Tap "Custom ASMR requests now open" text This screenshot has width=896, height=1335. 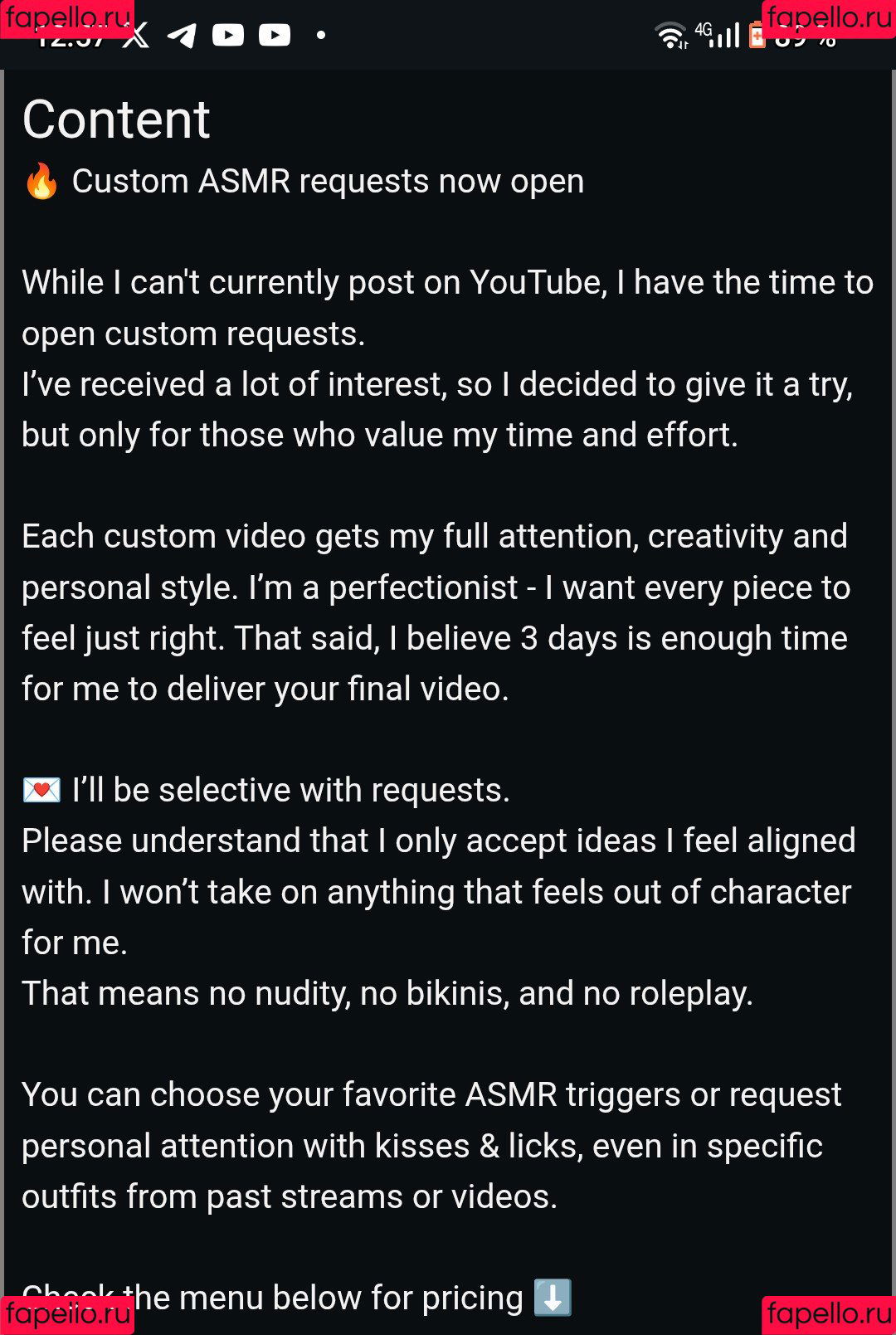click(x=328, y=182)
